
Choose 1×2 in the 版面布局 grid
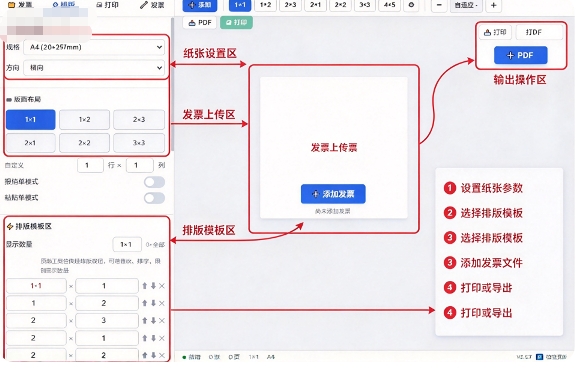coord(84,119)
